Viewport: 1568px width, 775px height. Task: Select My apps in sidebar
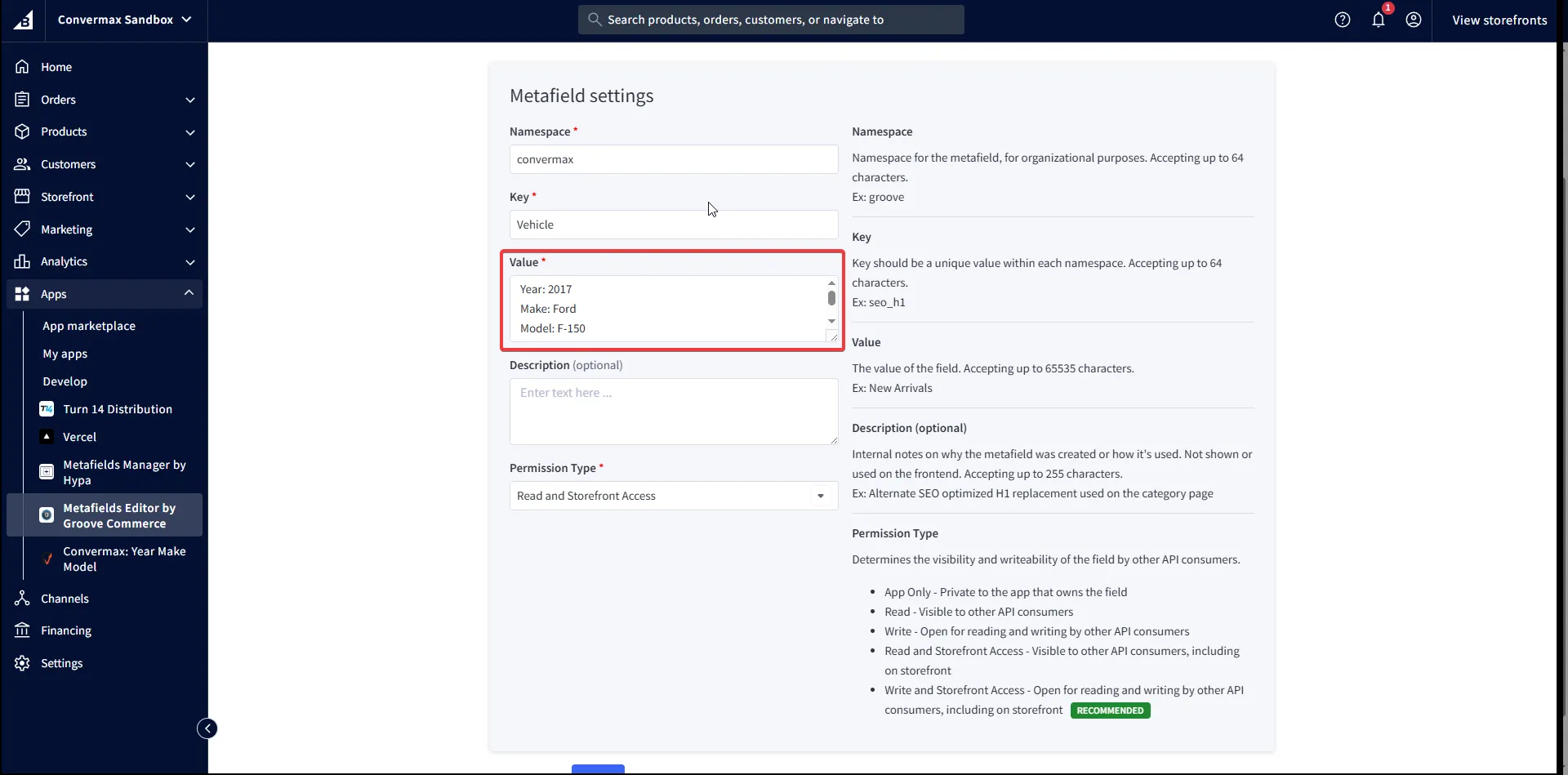[65, 354]
